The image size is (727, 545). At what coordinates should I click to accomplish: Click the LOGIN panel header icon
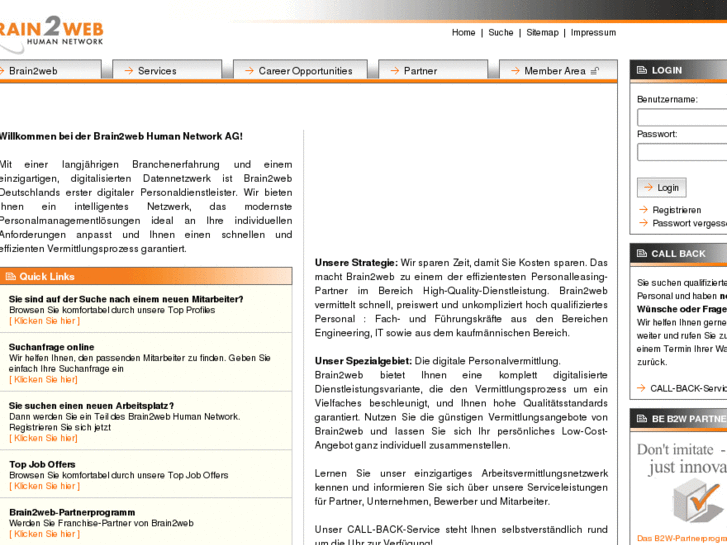coord(642,70)
